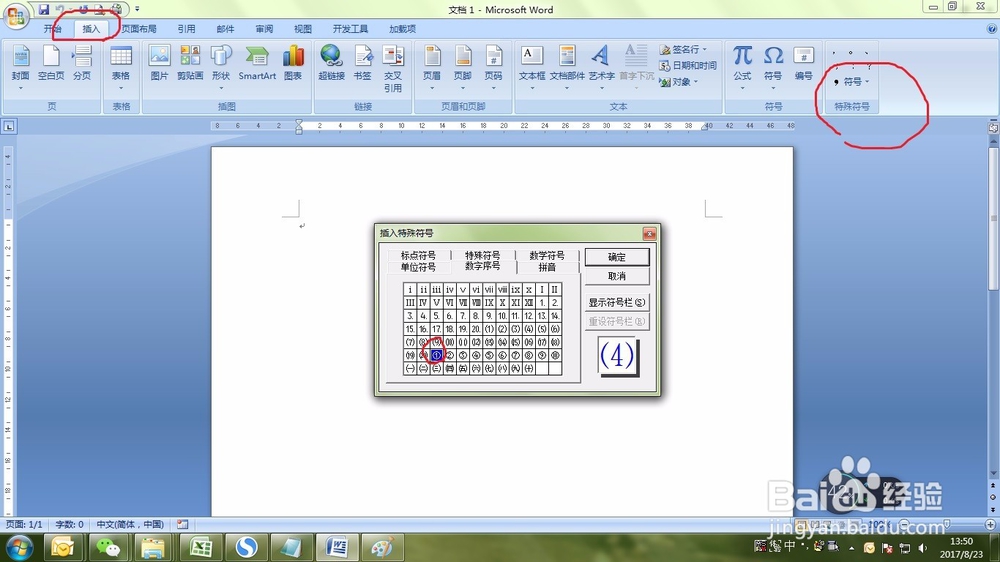Switch to the 引用 ribbon tab

[x=186, y=29]
